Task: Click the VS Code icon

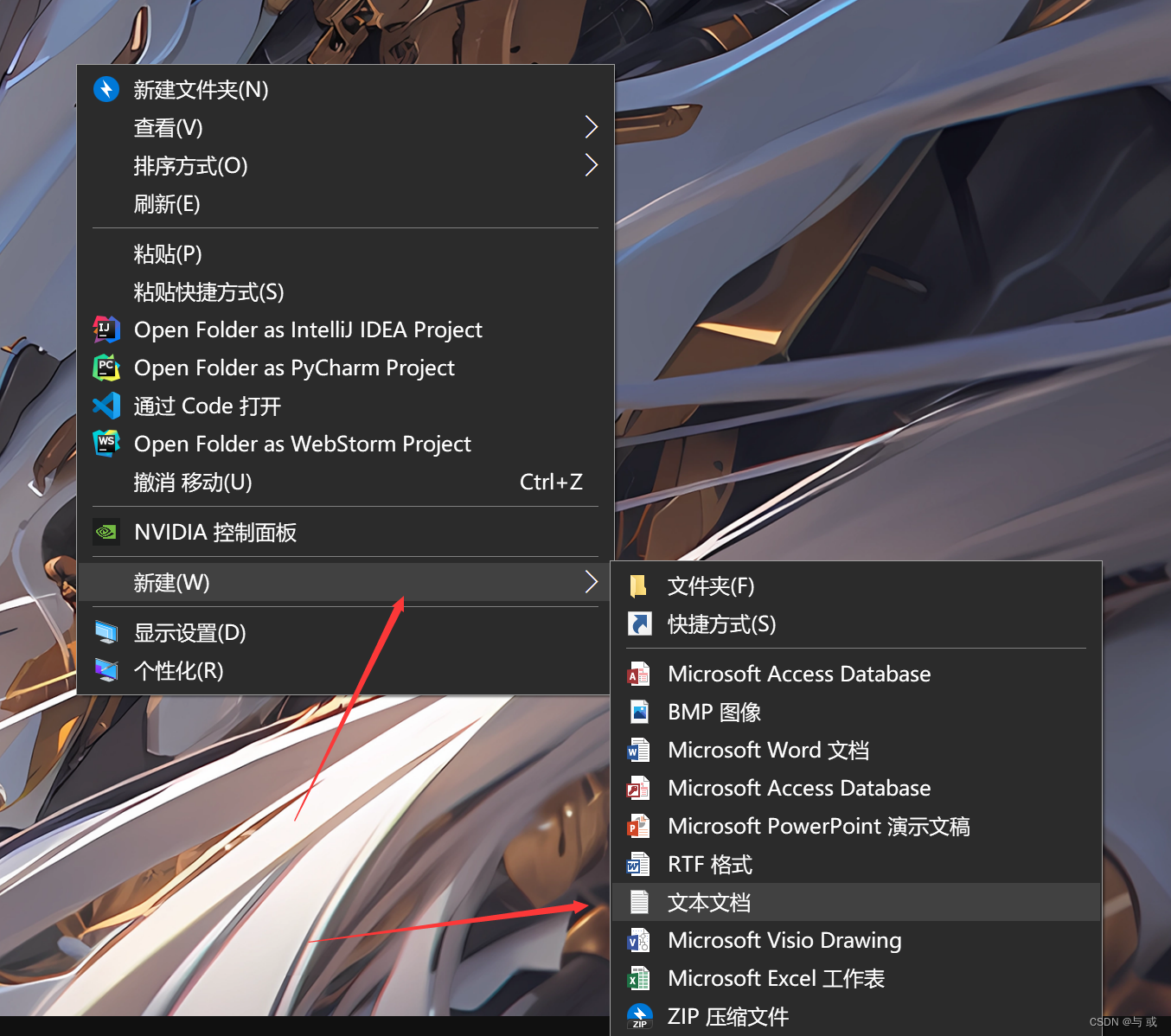Action: tap(106, 406)
